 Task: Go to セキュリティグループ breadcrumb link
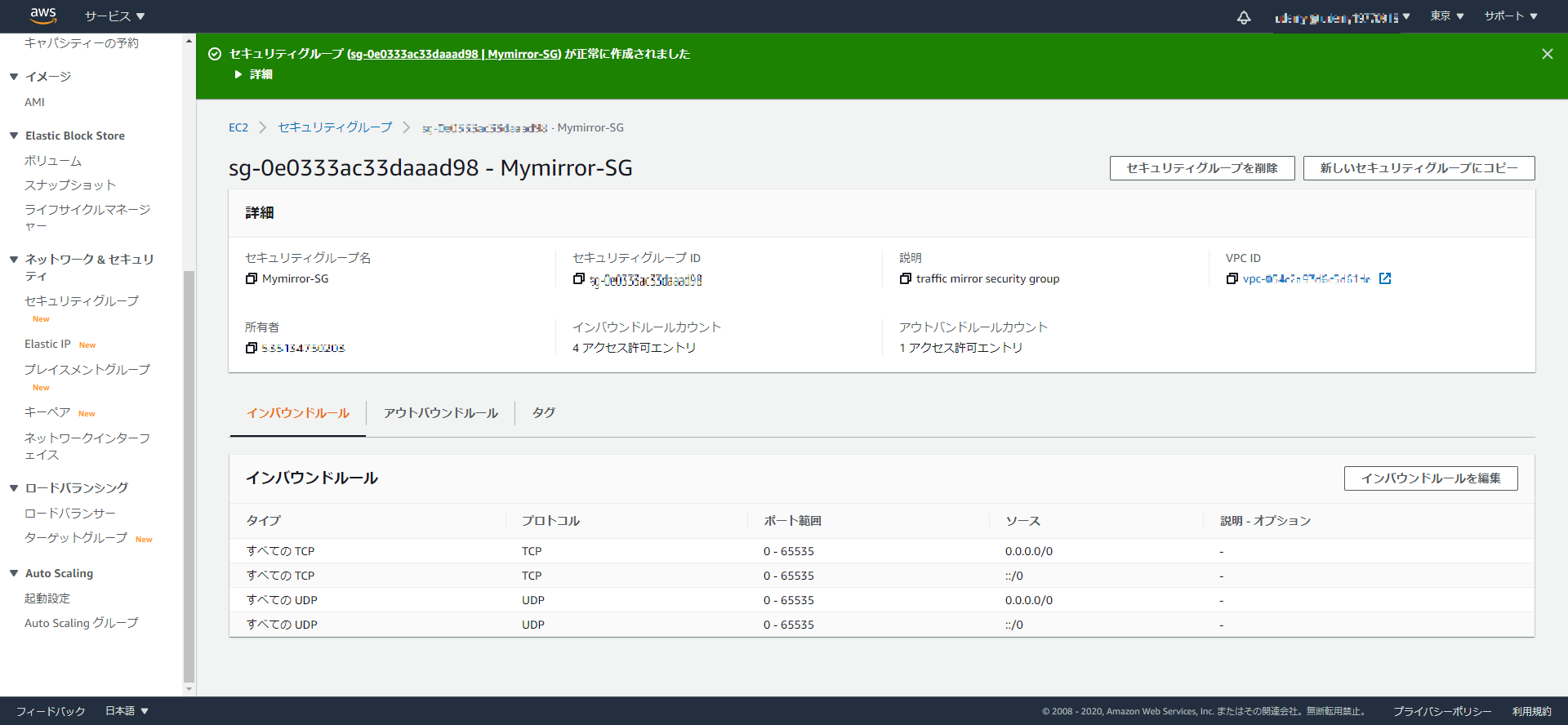[335, 127]
